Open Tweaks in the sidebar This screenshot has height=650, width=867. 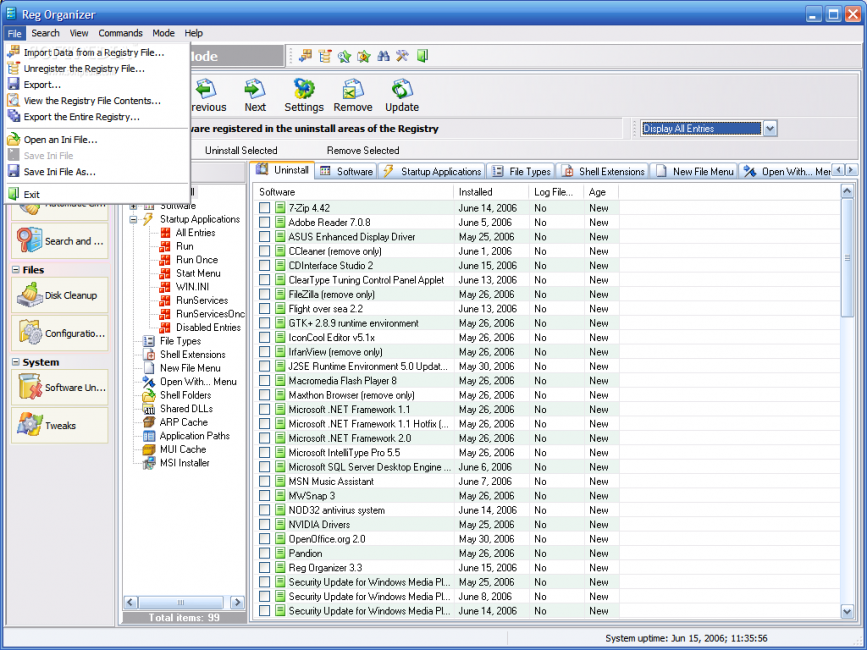60,426
